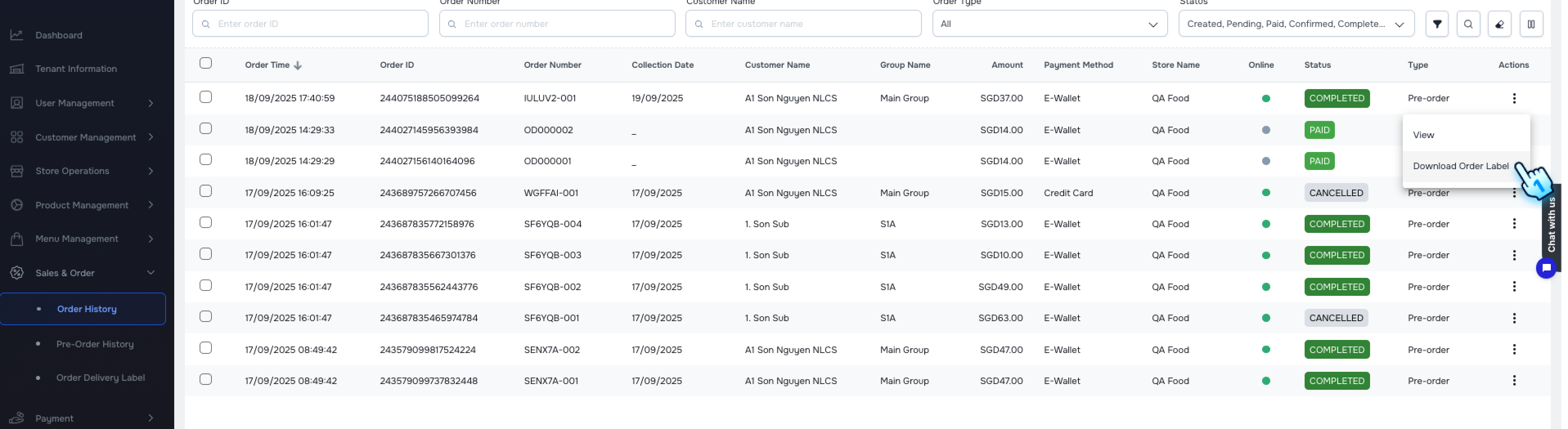This screenshot has height=429, width=1568.
Task: Check the select-all checkbox in table header
Action: 205,63
